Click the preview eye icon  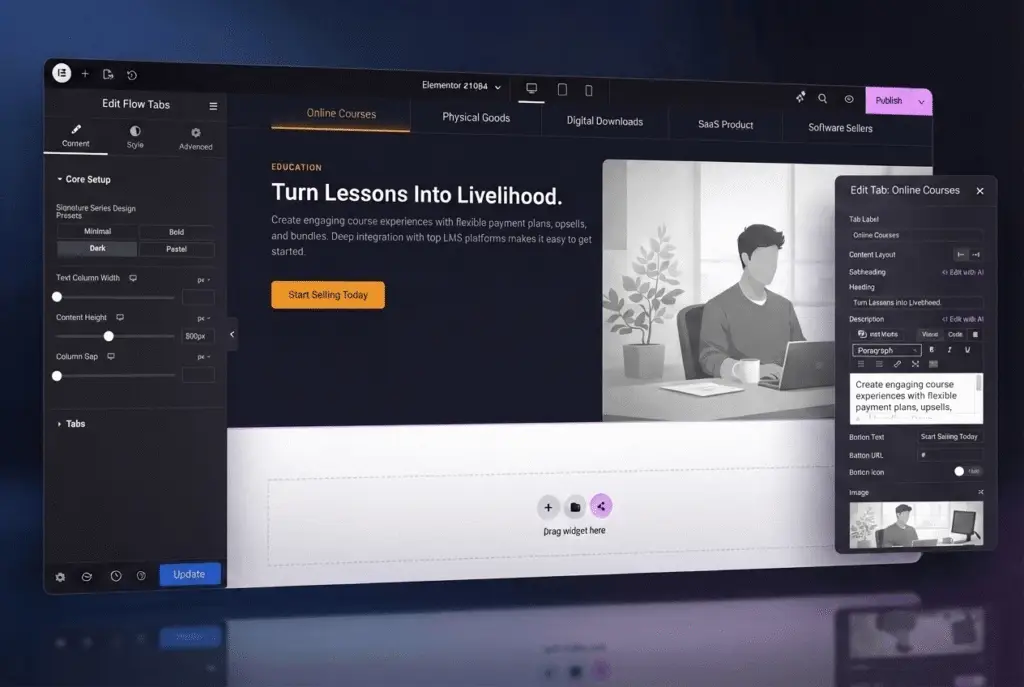pyautogui.click(x=849, y=99)
